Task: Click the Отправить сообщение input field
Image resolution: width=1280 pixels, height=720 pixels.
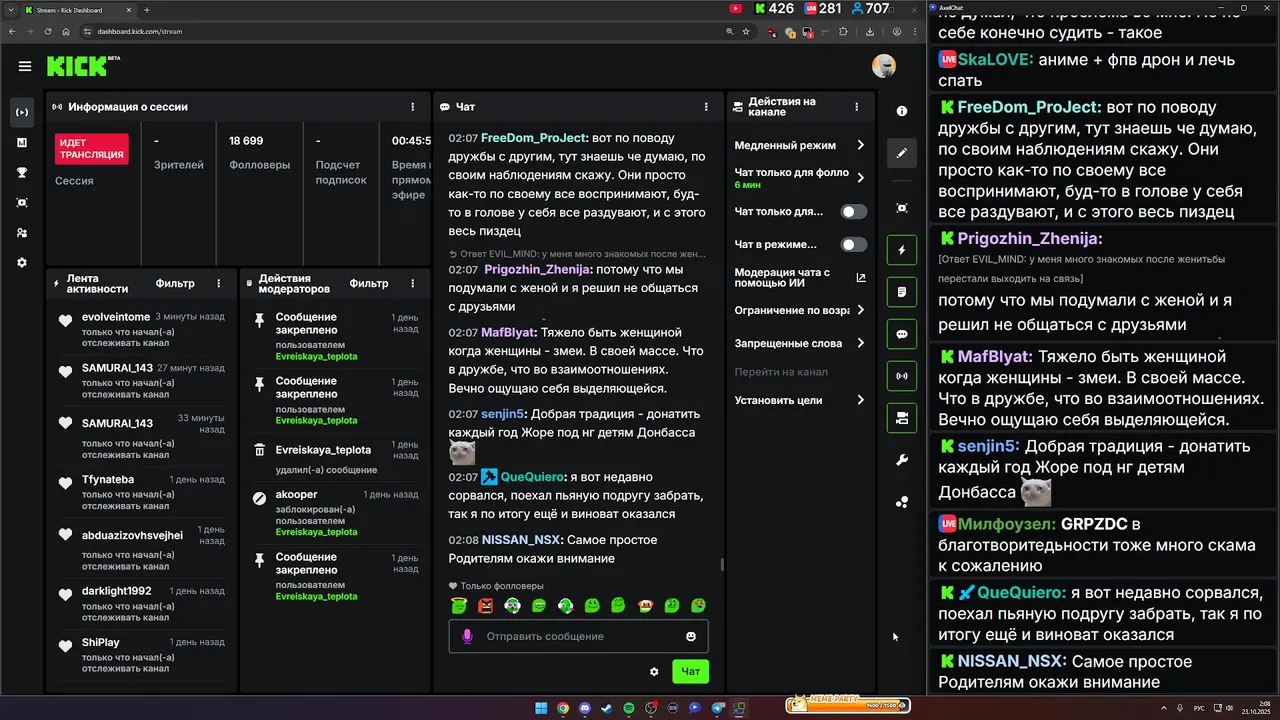Action: [x=578, y=636]
